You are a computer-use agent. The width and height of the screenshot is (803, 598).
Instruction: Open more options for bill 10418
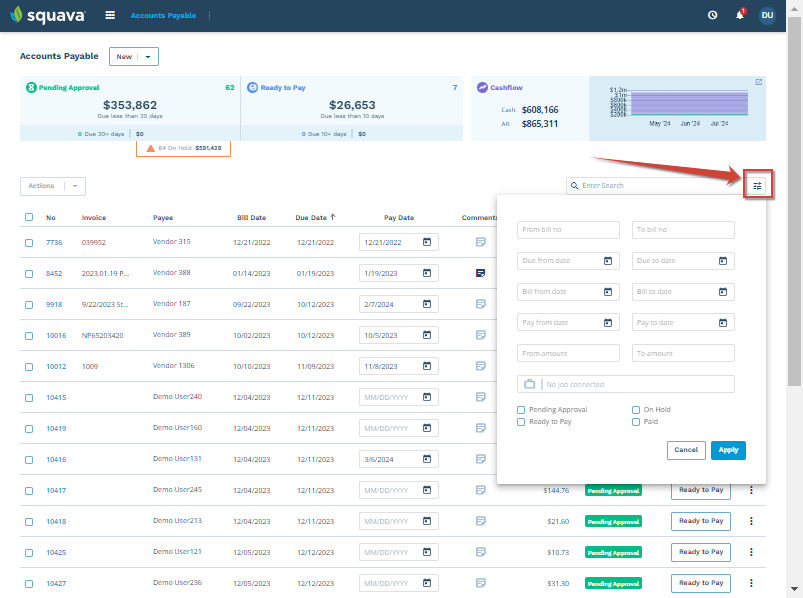tap(751, 521)
